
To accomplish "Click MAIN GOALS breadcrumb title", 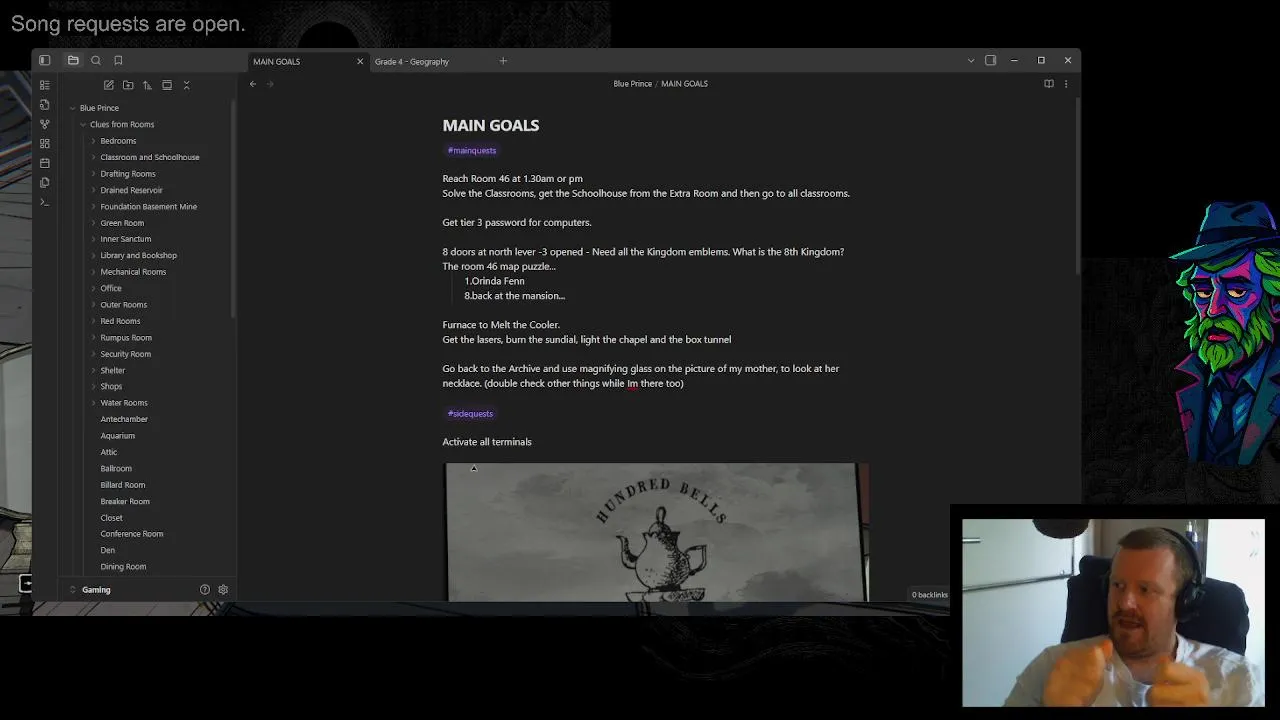I will (684, 84).
